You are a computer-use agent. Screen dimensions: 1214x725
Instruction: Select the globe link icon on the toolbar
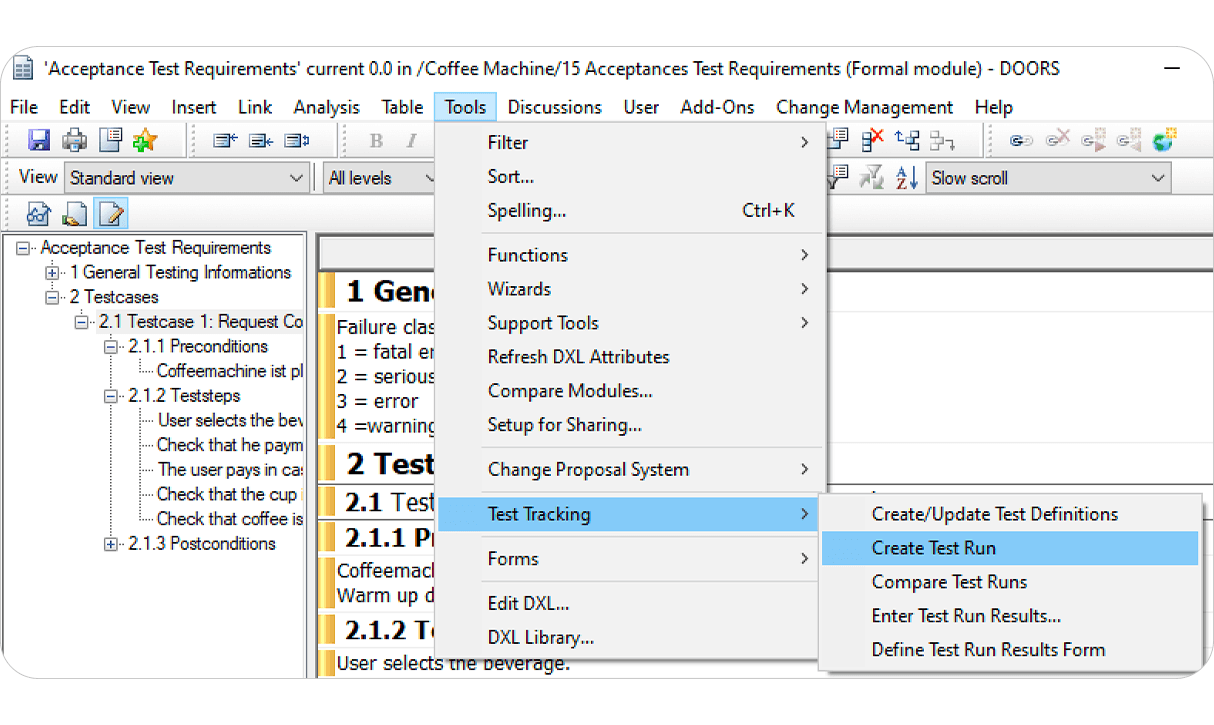[1163, 142]
